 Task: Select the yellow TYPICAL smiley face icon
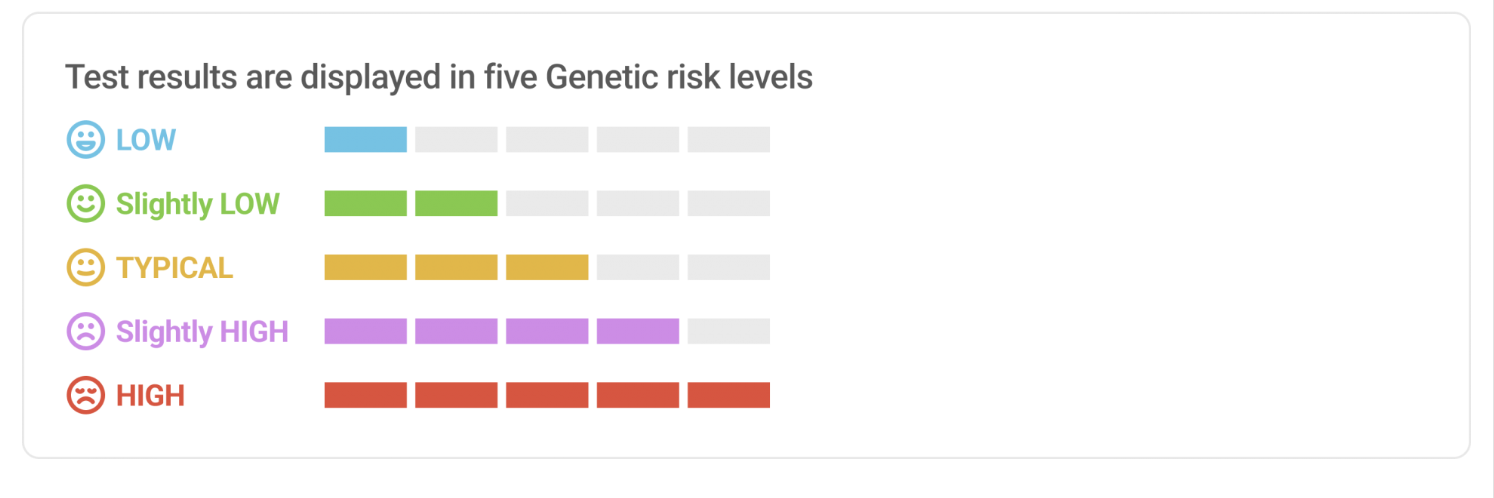[x=85, y=268]
